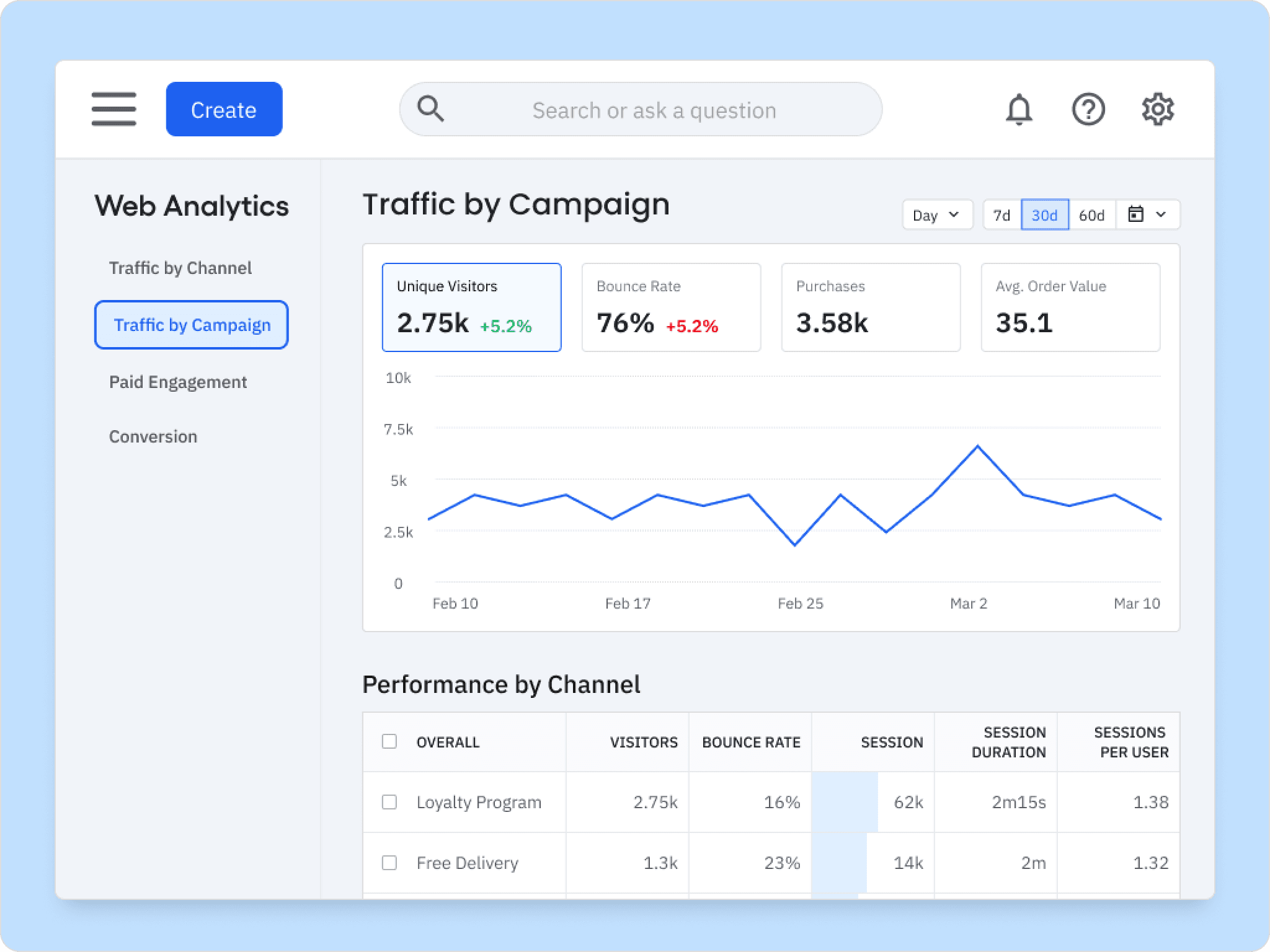Focus the Search or ask a question field
This screenshot has width=1270, height=952.
654,110
